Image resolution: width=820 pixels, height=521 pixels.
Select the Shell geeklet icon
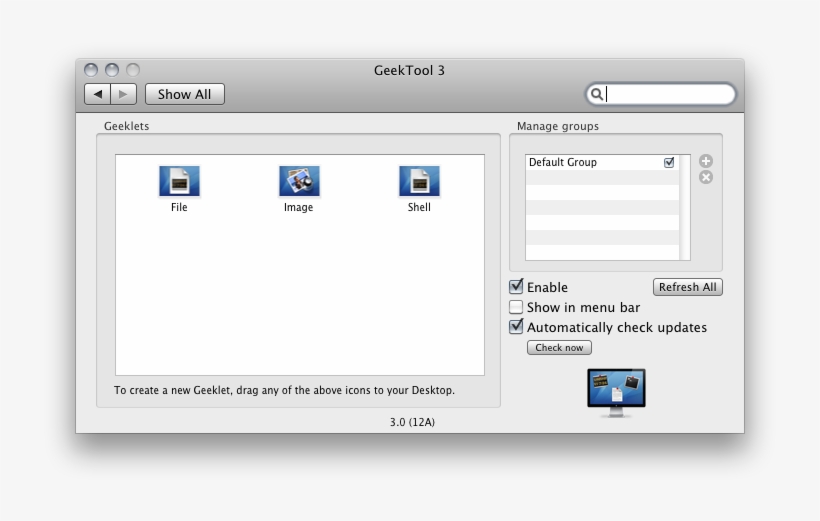[x=419, y=182]
